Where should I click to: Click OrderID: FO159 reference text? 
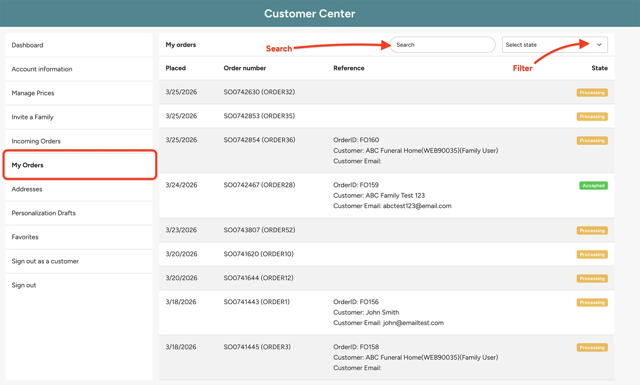pos(356,185)
